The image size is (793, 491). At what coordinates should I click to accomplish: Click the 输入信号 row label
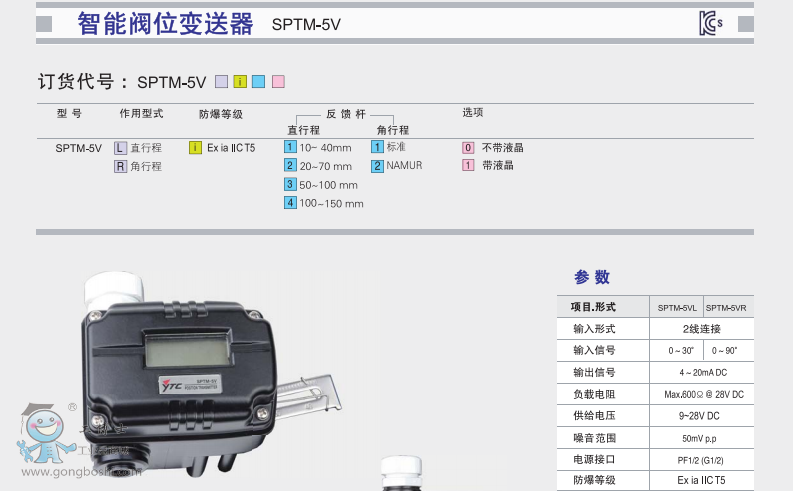[594, 350]
